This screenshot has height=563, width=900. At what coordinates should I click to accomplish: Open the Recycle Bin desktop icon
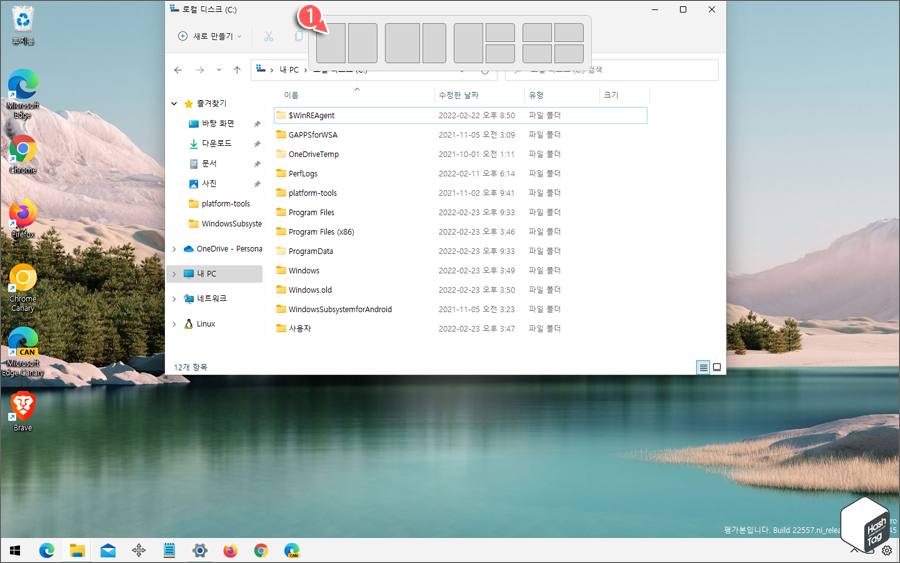point(23,25)
